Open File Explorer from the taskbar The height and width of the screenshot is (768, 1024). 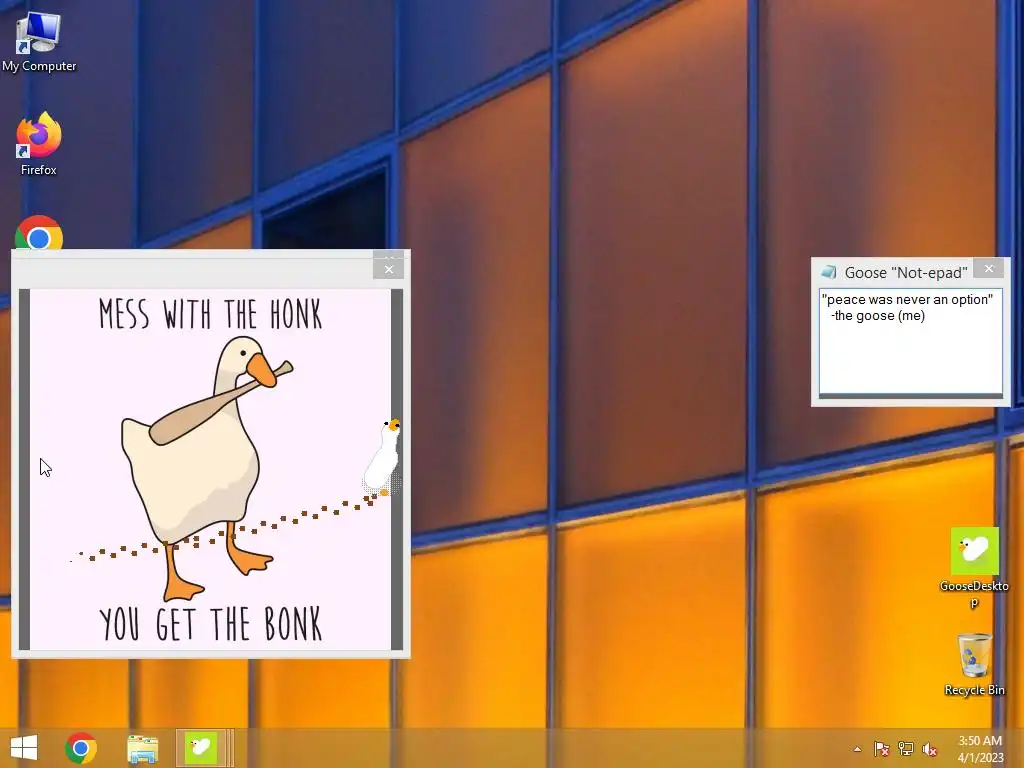142,748
